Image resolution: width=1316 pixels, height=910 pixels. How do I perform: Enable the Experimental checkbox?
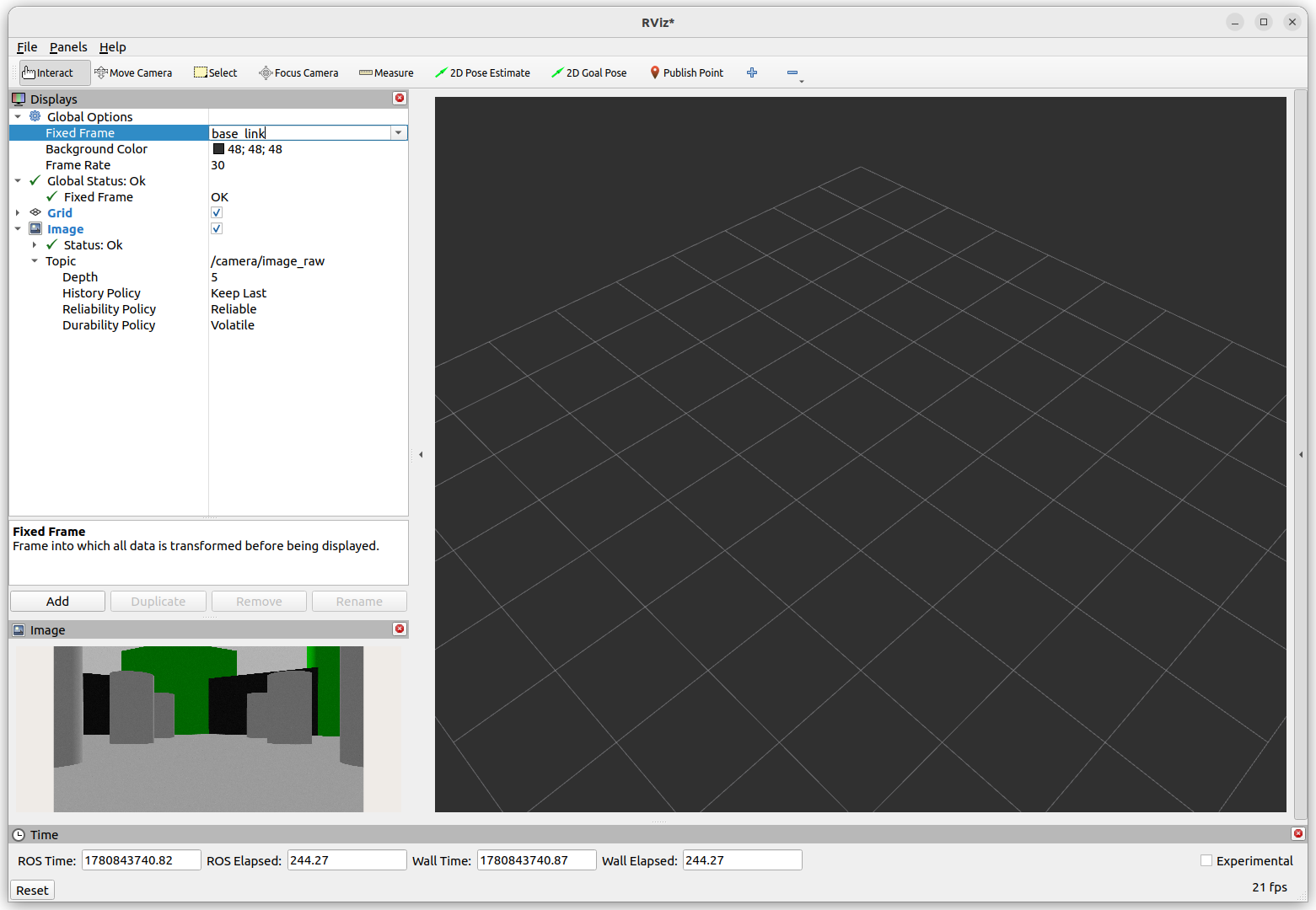point(1206,860)
